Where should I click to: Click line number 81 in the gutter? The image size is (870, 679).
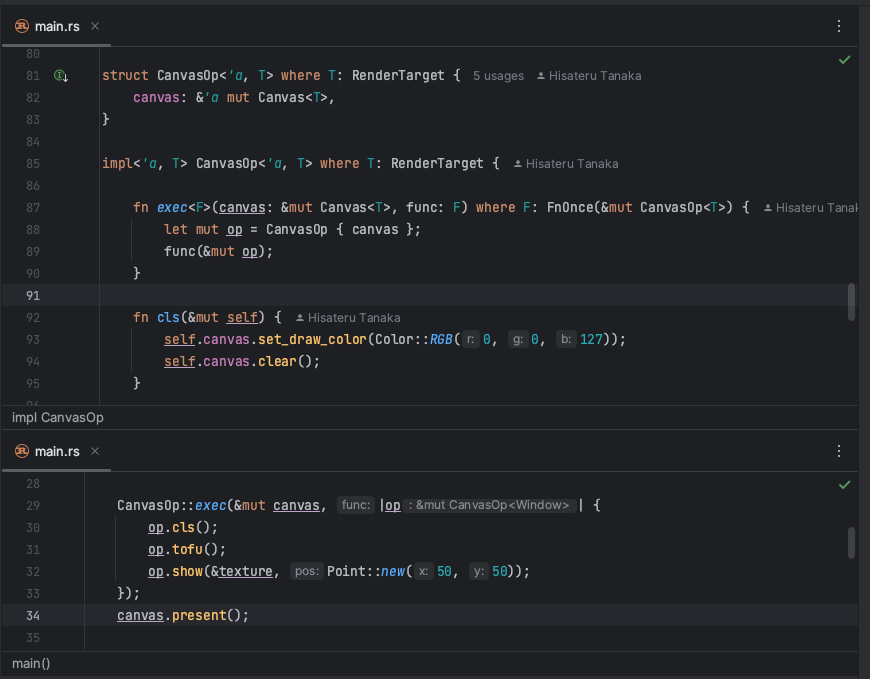tap(33, 75)
